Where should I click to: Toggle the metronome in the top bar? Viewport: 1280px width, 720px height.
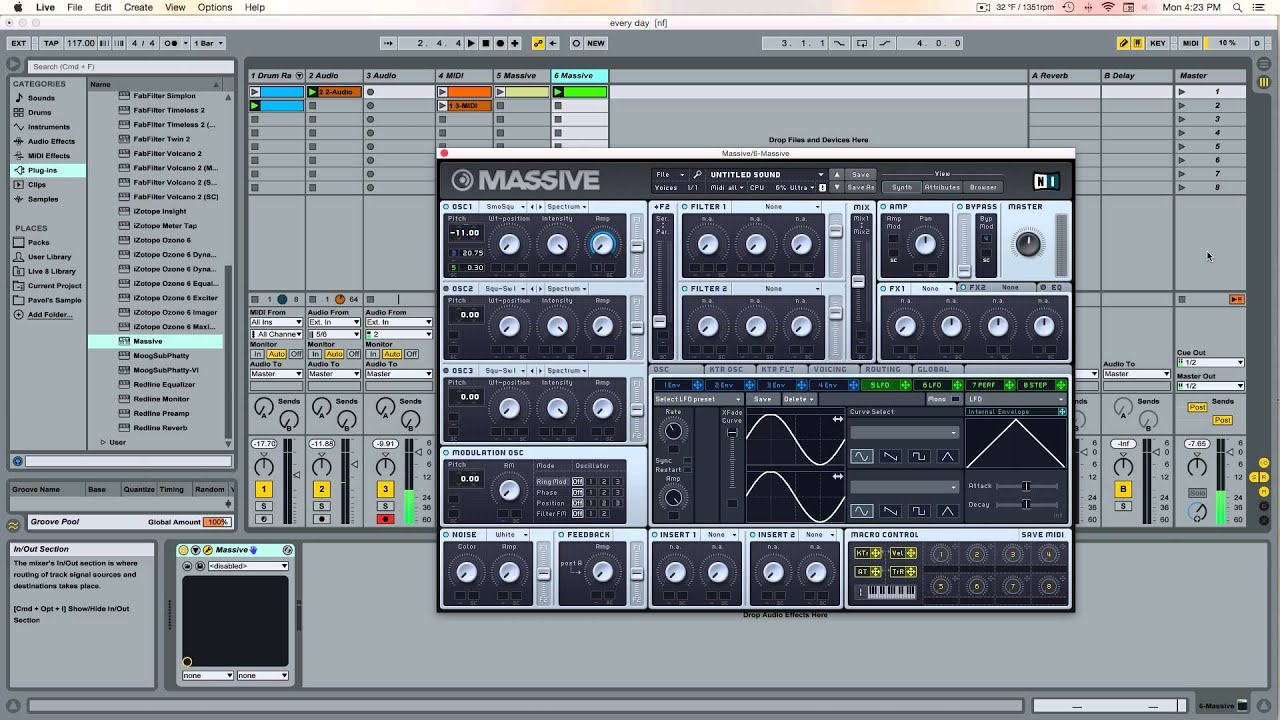click(x=170, y=43)
